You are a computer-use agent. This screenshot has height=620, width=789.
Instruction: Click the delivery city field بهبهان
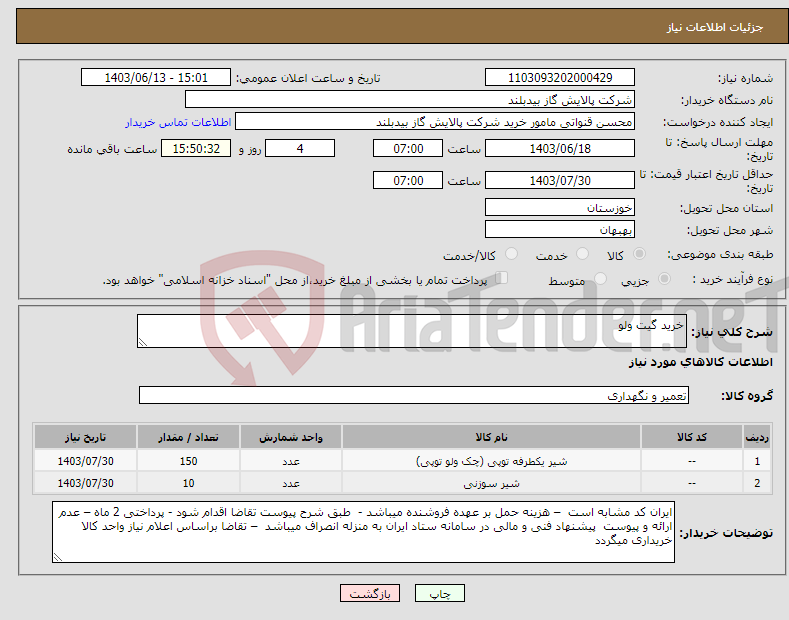pyautogui.click(x=560, y=229)
